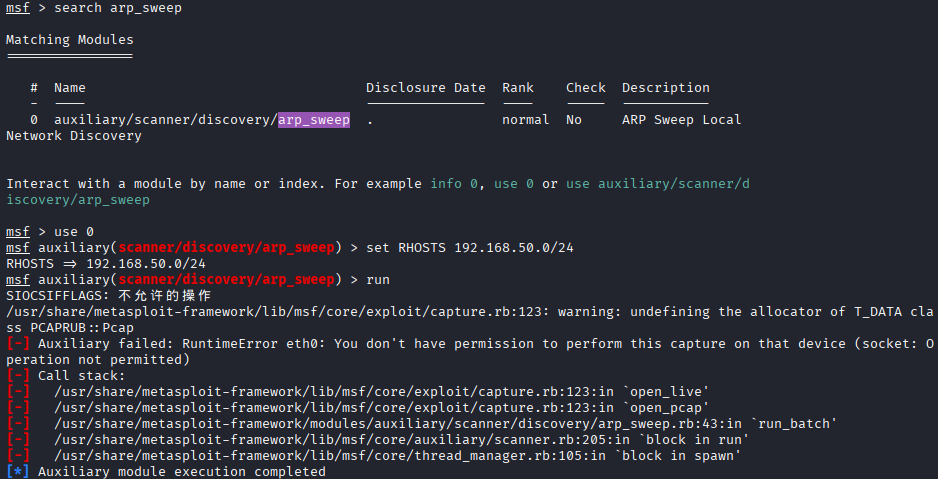Click the 'Matching Modules' heading
The height and width of the screenshot is (479, 938).
[70, 40]
